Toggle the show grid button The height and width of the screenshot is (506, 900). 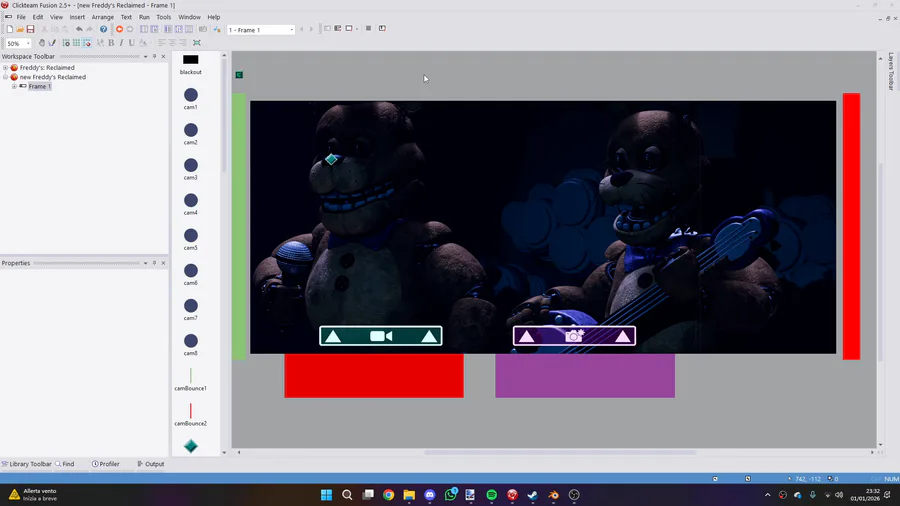click(76, 43)
